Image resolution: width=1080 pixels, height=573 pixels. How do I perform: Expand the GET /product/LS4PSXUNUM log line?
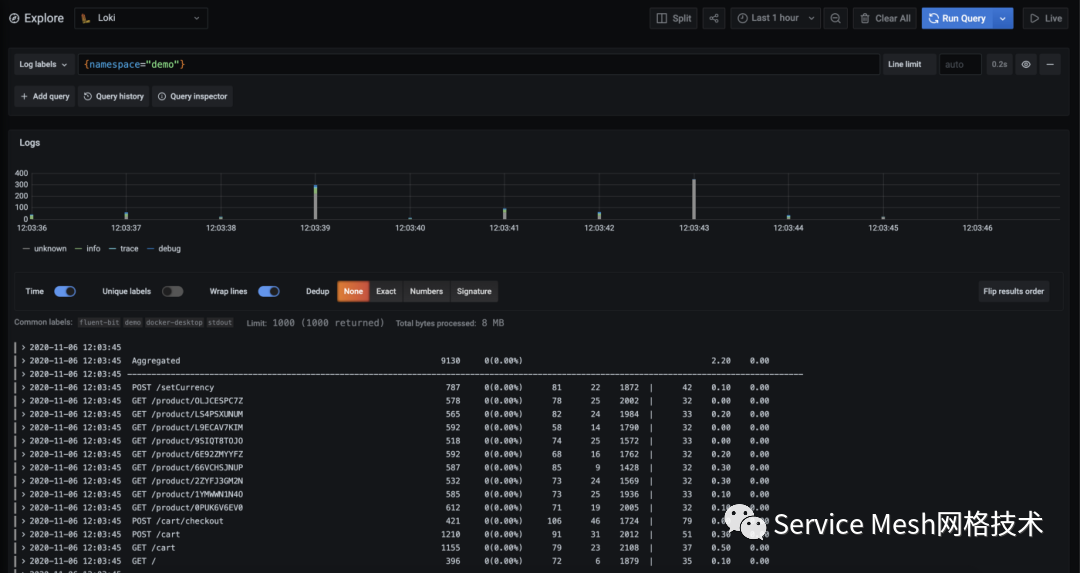coord(23,415)
